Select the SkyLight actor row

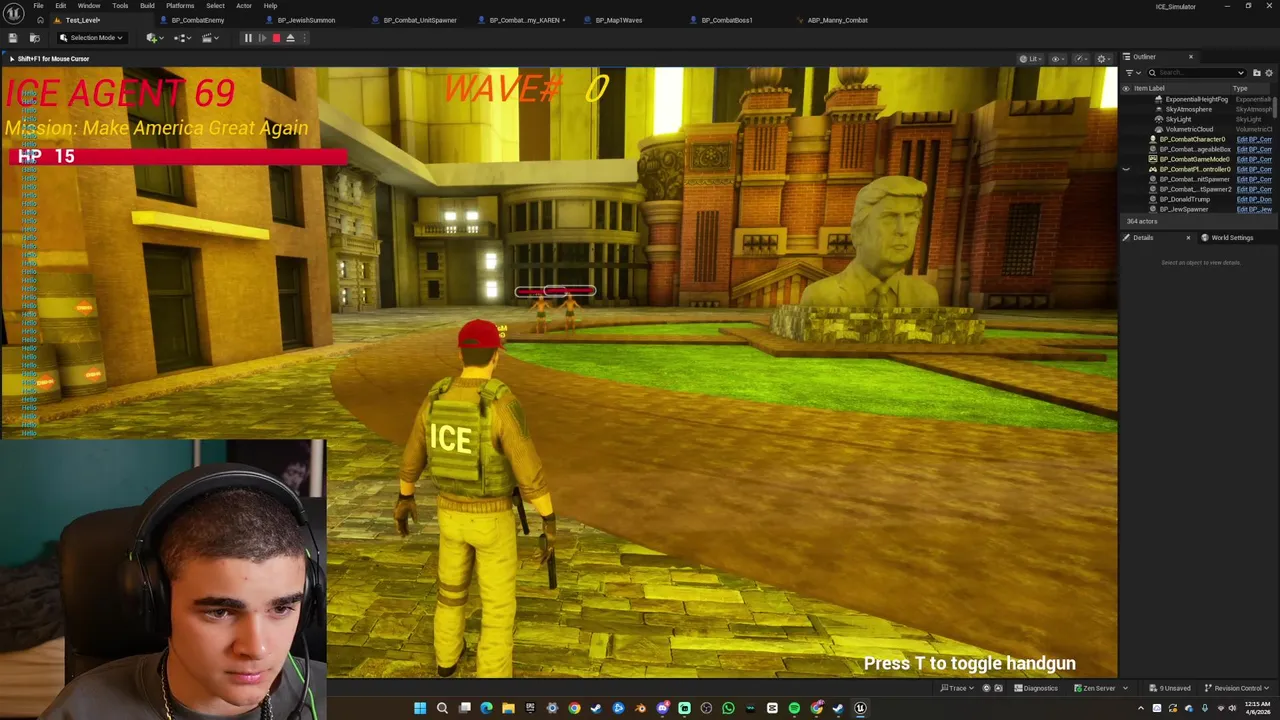[1178, 119]
